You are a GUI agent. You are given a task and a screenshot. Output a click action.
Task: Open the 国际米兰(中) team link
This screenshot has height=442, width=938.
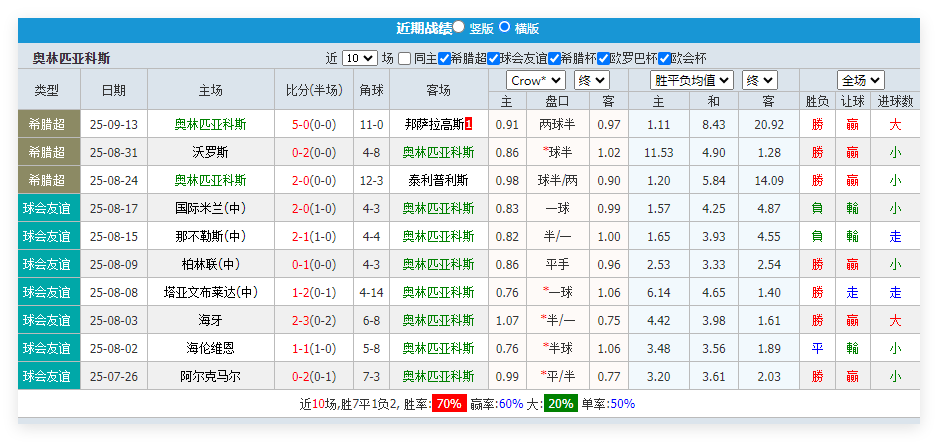tap(210, 209)
